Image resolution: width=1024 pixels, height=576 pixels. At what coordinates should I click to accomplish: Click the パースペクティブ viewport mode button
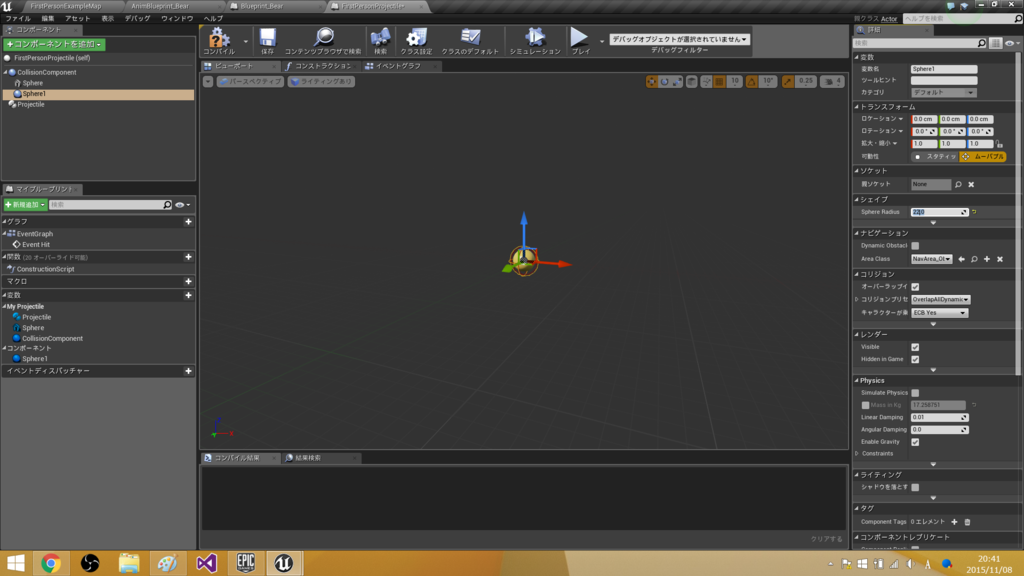coord(250,82)
